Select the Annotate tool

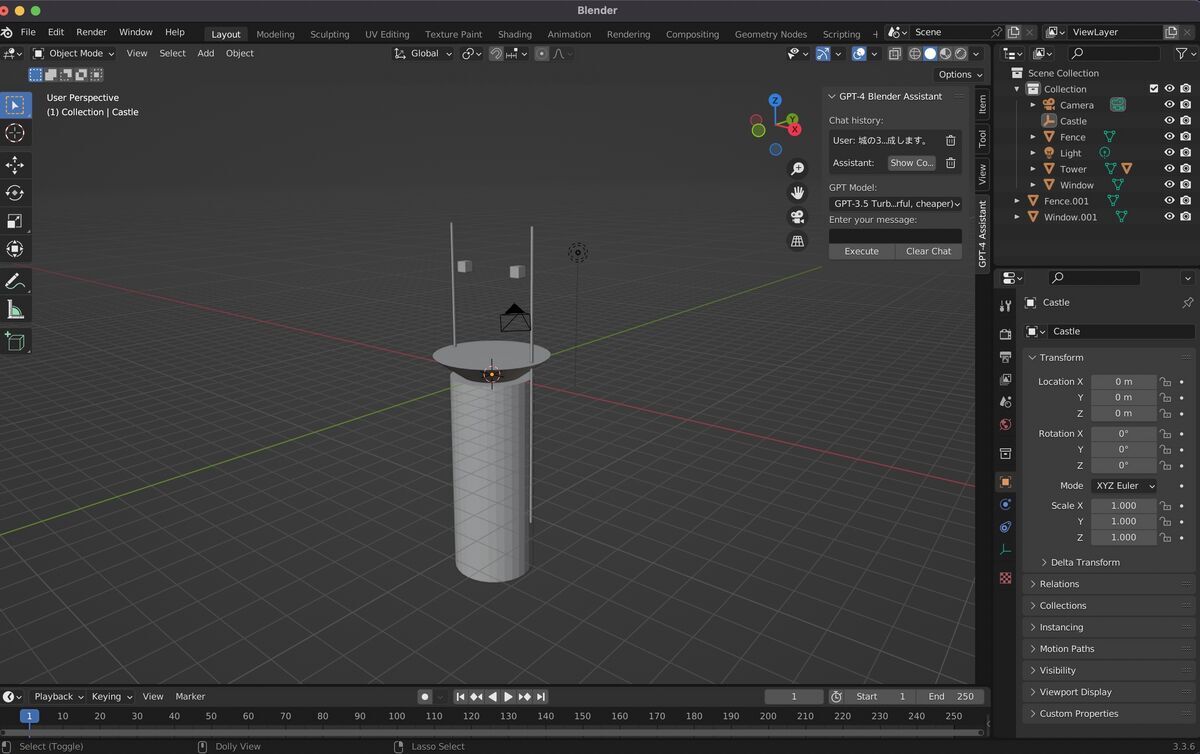15,279
